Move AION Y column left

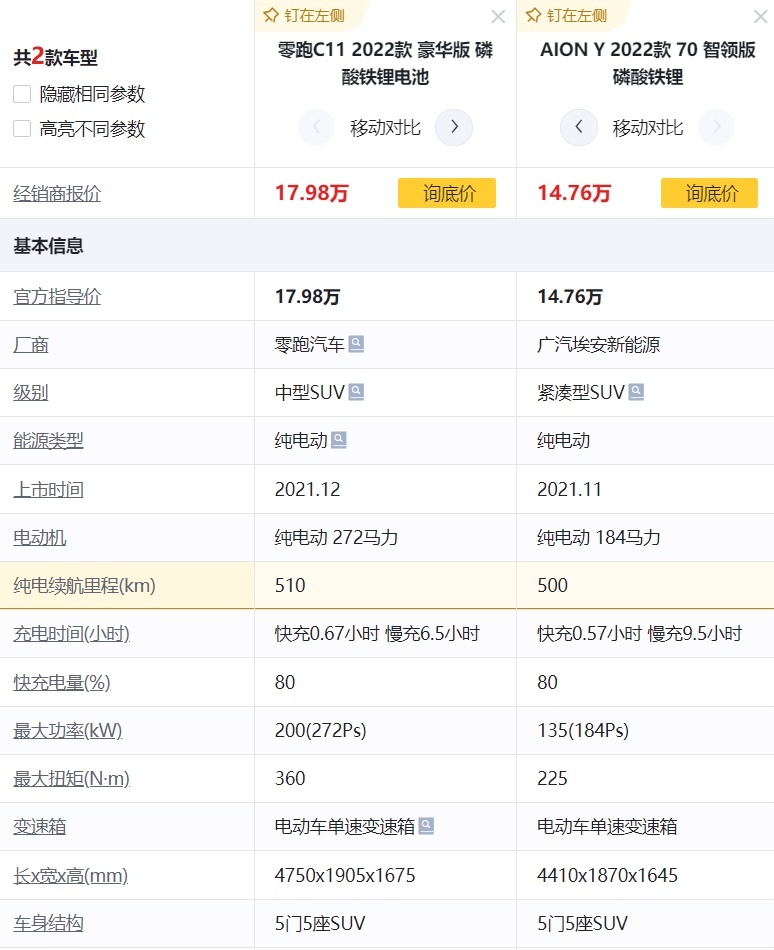(579, 127)
